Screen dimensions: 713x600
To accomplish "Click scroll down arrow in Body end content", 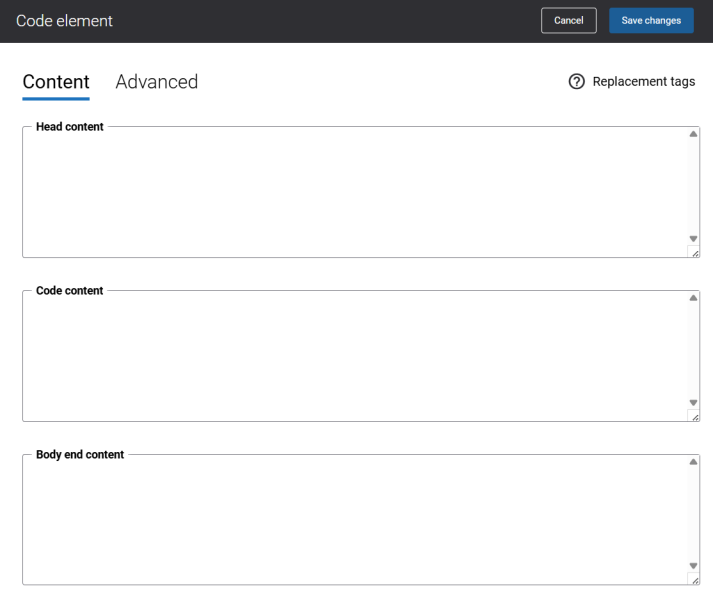I will pyautogui.click(x=693, y=566).
